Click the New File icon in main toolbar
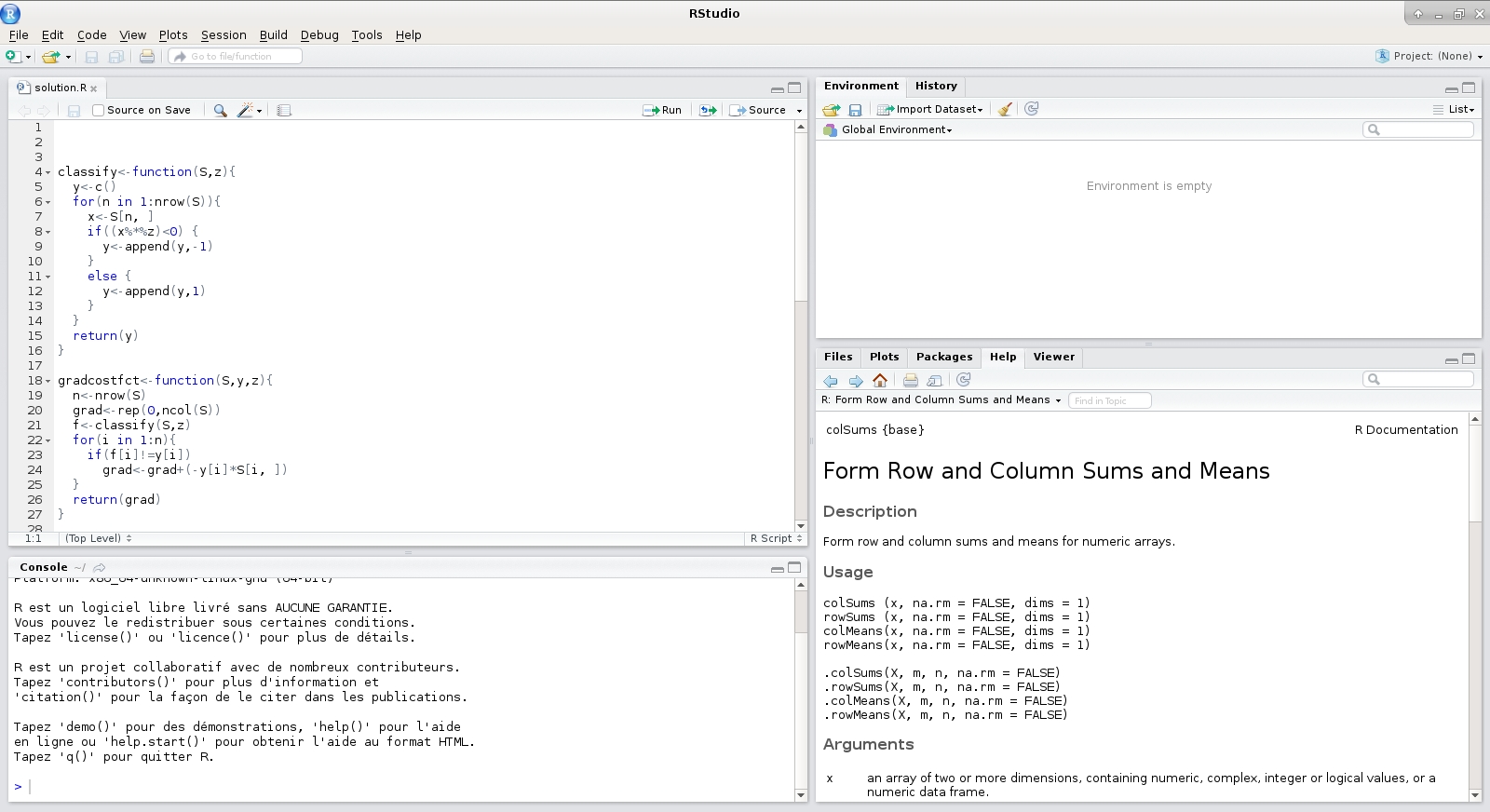 [12, 57]
